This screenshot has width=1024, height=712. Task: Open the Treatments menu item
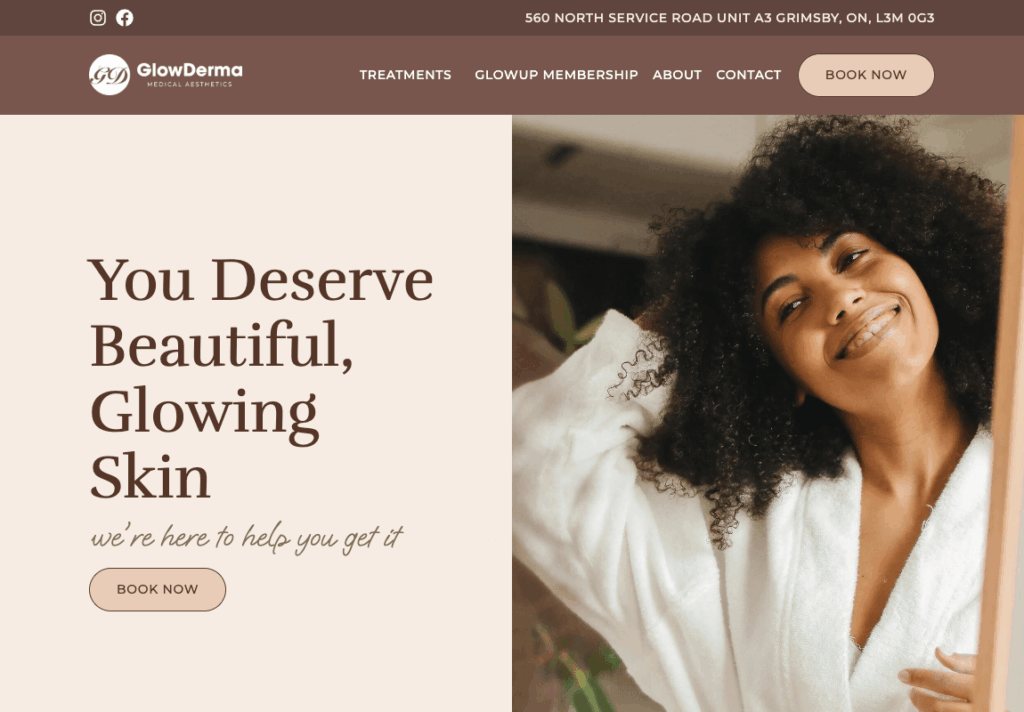(405, 74)
